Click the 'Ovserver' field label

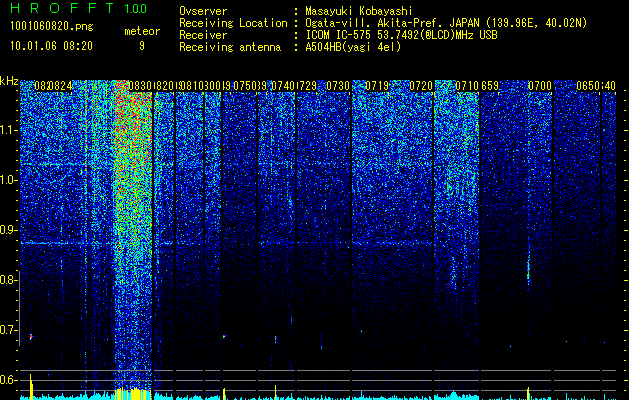203,11
